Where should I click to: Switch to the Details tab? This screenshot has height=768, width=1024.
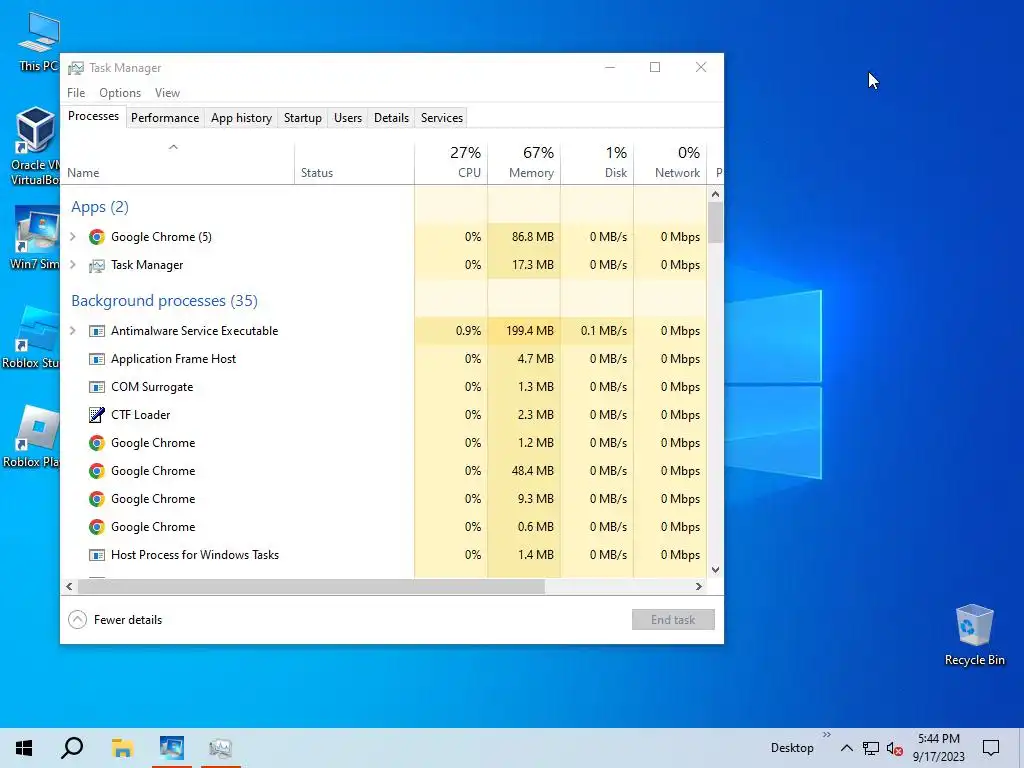pos(391,118)
